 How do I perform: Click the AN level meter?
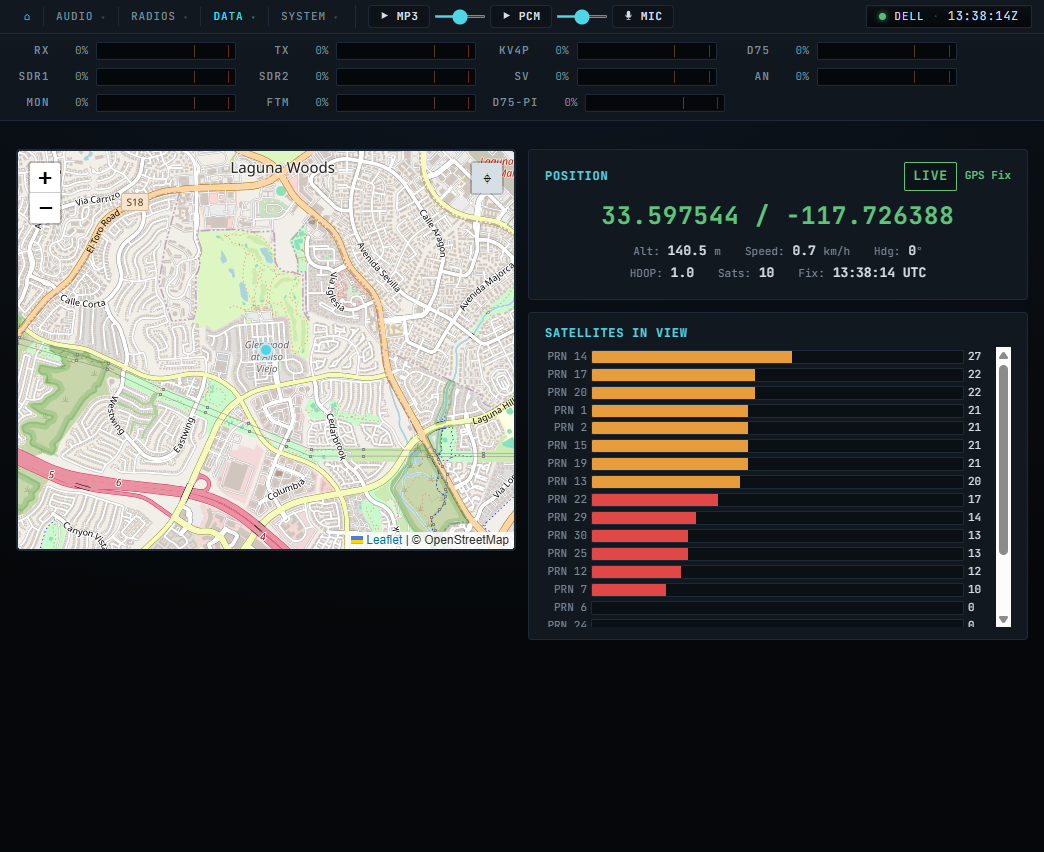(x=887, y=77)
